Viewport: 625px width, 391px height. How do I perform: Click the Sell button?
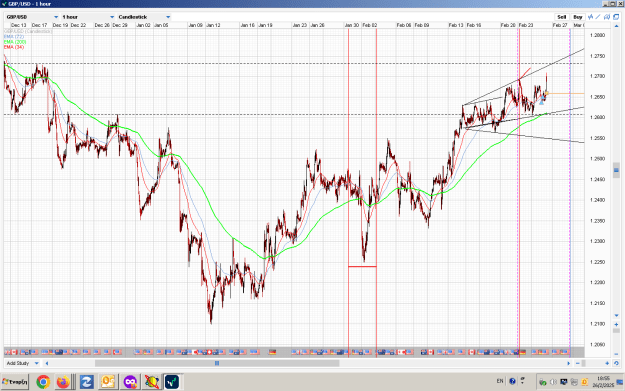[x=562, y=17]
